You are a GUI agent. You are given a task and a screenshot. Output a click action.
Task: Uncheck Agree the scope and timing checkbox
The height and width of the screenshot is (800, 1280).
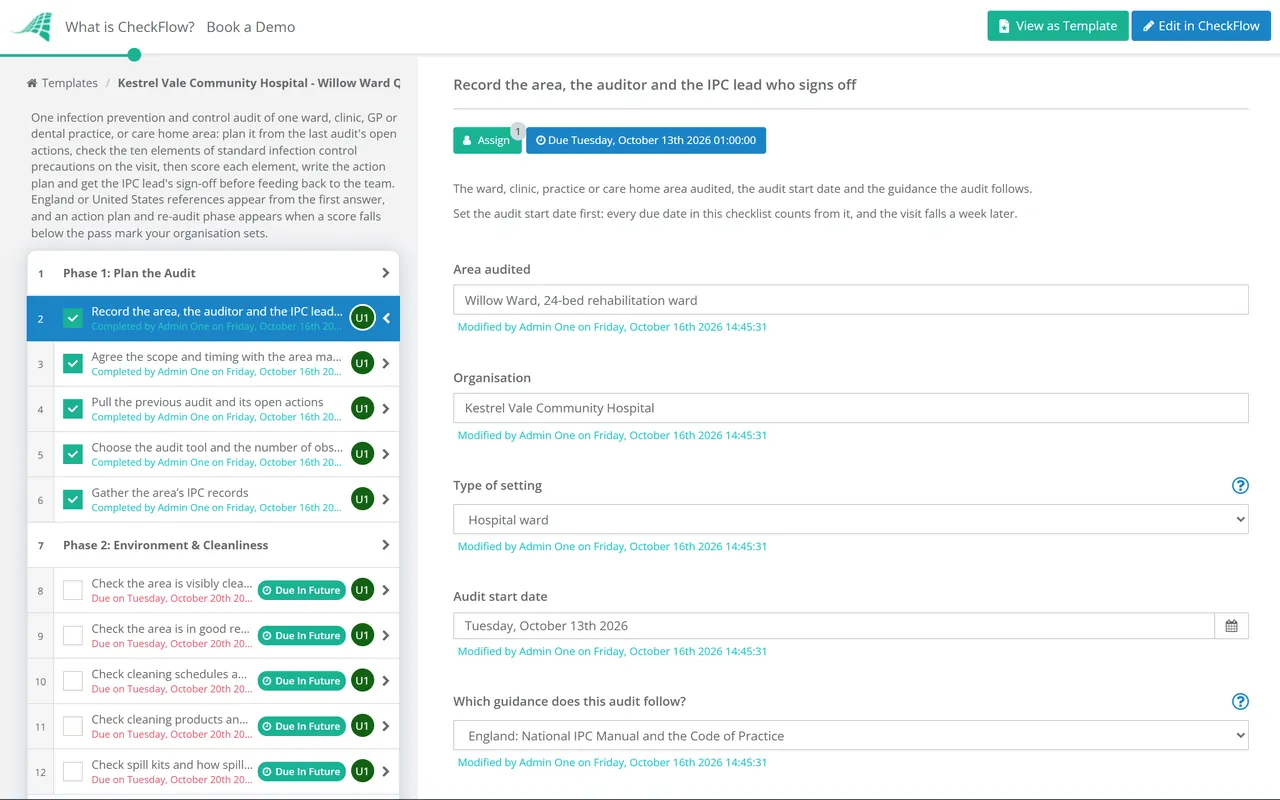point(73,363)
